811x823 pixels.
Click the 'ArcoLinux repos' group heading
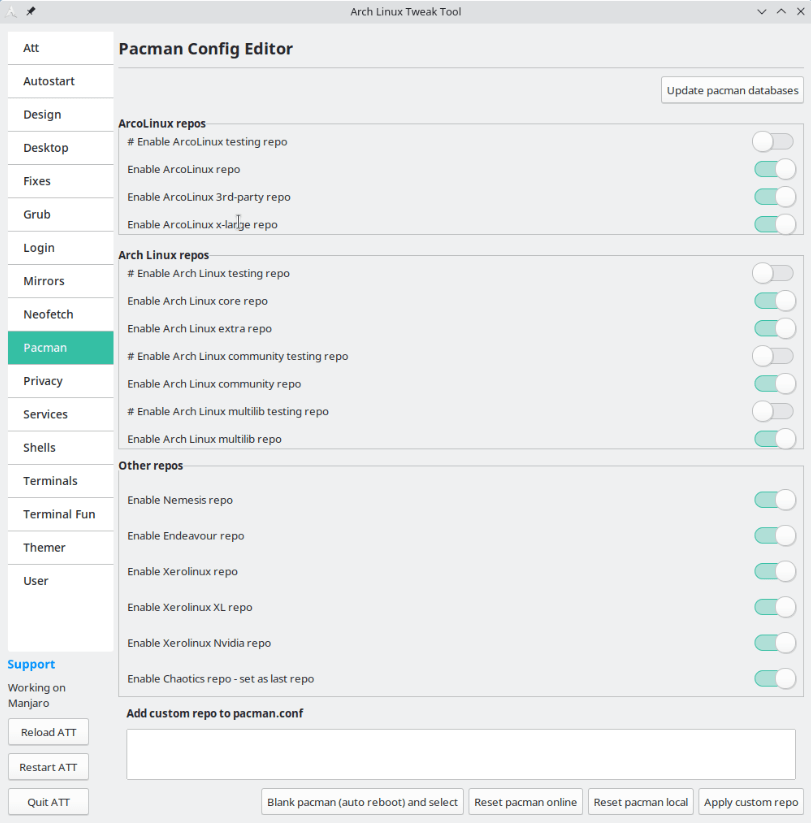(x=162, y=123)
